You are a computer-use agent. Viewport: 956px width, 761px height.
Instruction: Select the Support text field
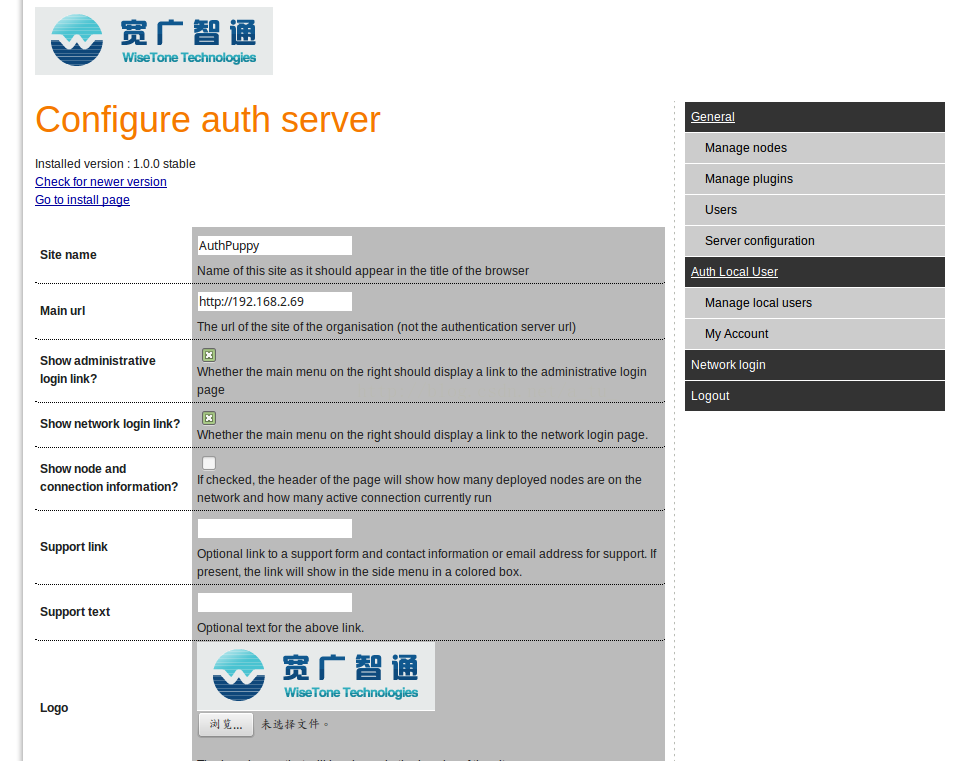point(274,602)
